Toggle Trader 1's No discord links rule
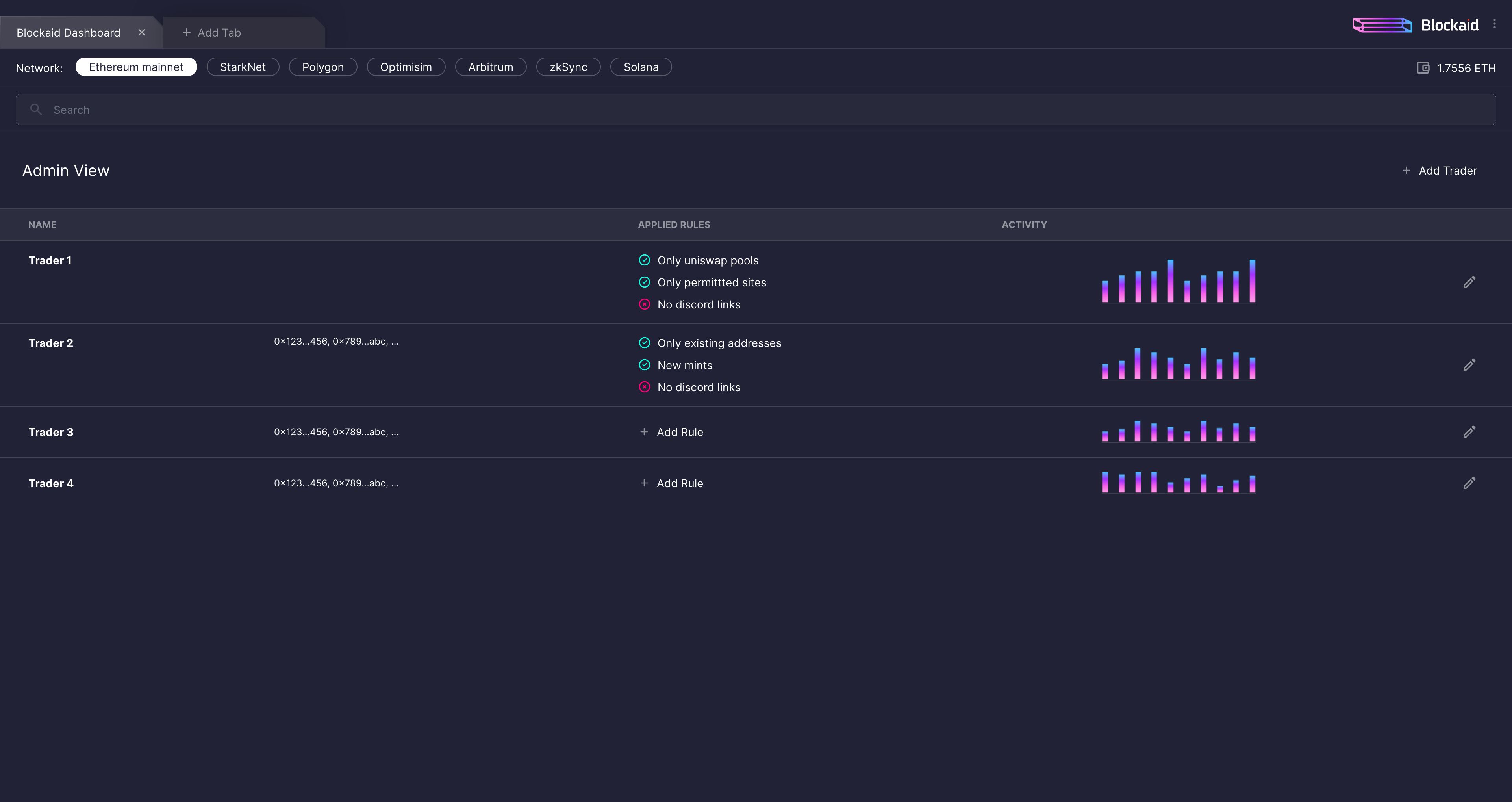The height and width of the screenshot is (802, 1512). pyautogui.click(x=645, y=305)
